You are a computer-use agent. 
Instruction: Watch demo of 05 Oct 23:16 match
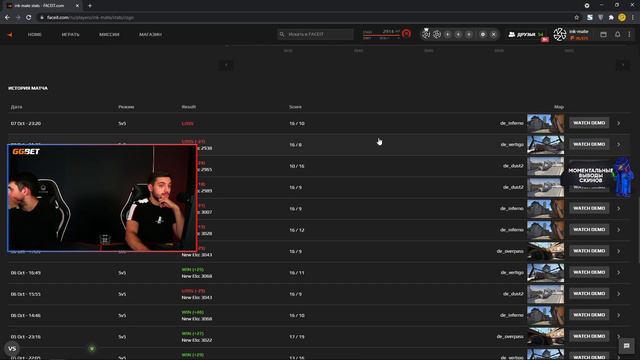589,336
